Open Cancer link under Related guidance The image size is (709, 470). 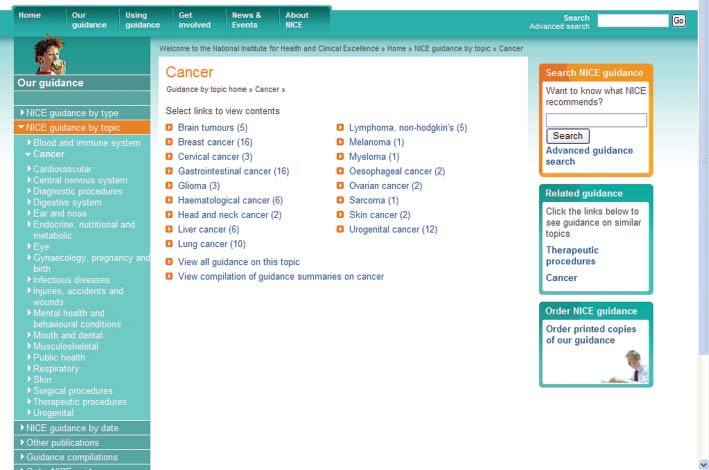(x=561, y=278)
